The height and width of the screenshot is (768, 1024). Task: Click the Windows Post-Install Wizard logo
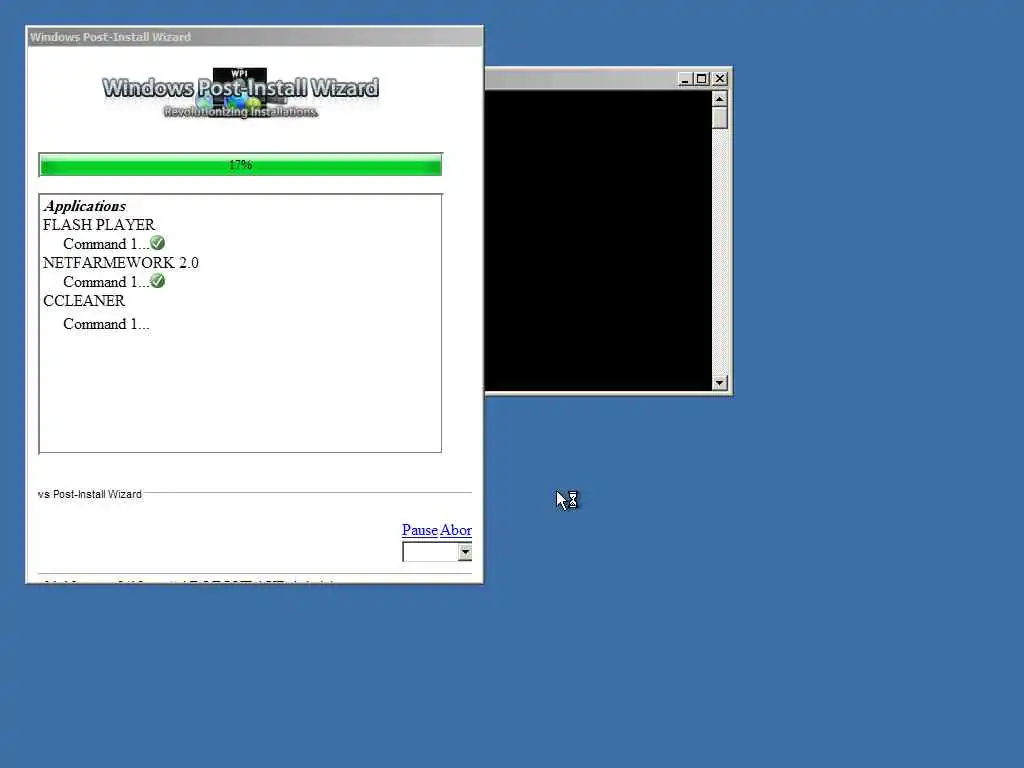240,93
